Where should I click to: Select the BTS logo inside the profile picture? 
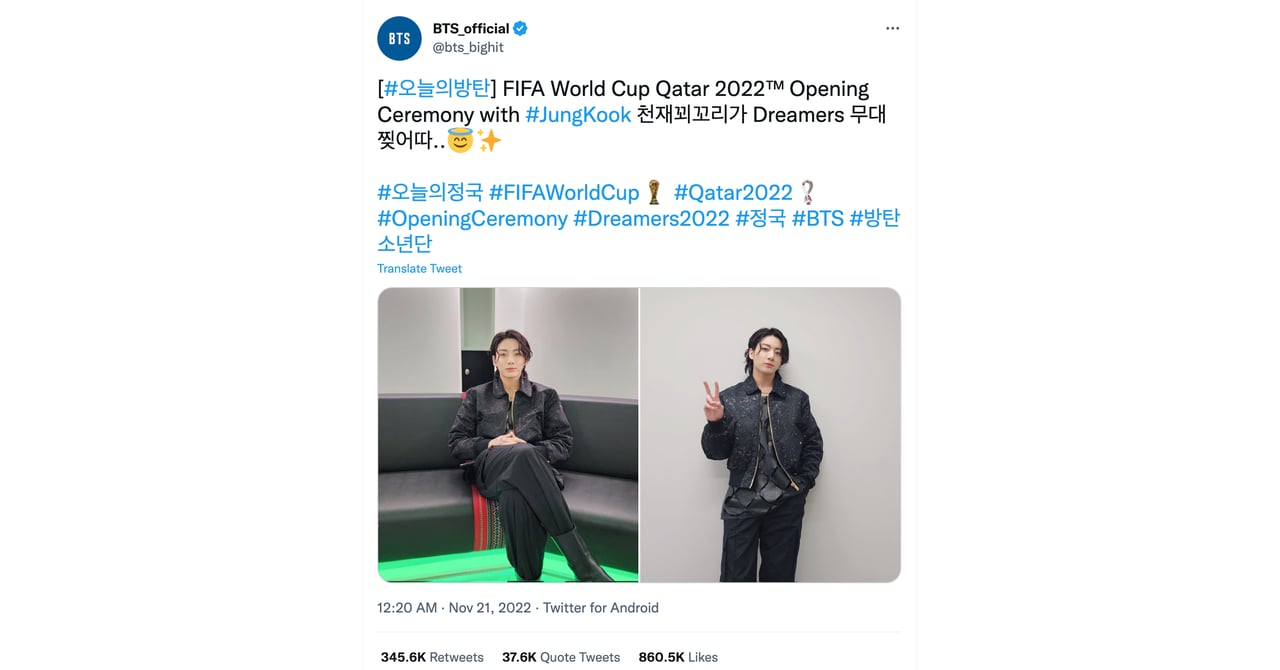[x=399, y=38]
